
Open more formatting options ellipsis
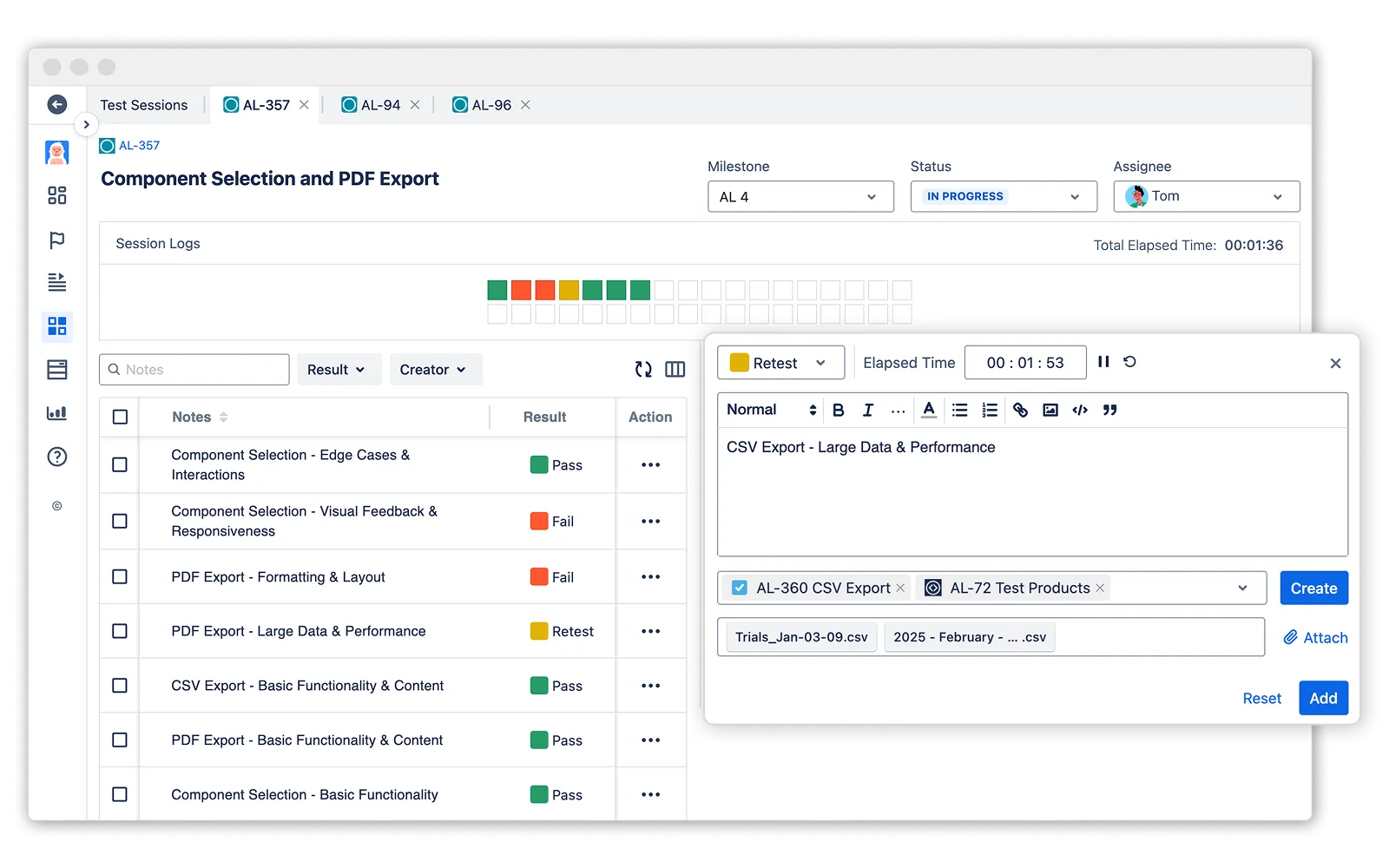tap(898, 411)
